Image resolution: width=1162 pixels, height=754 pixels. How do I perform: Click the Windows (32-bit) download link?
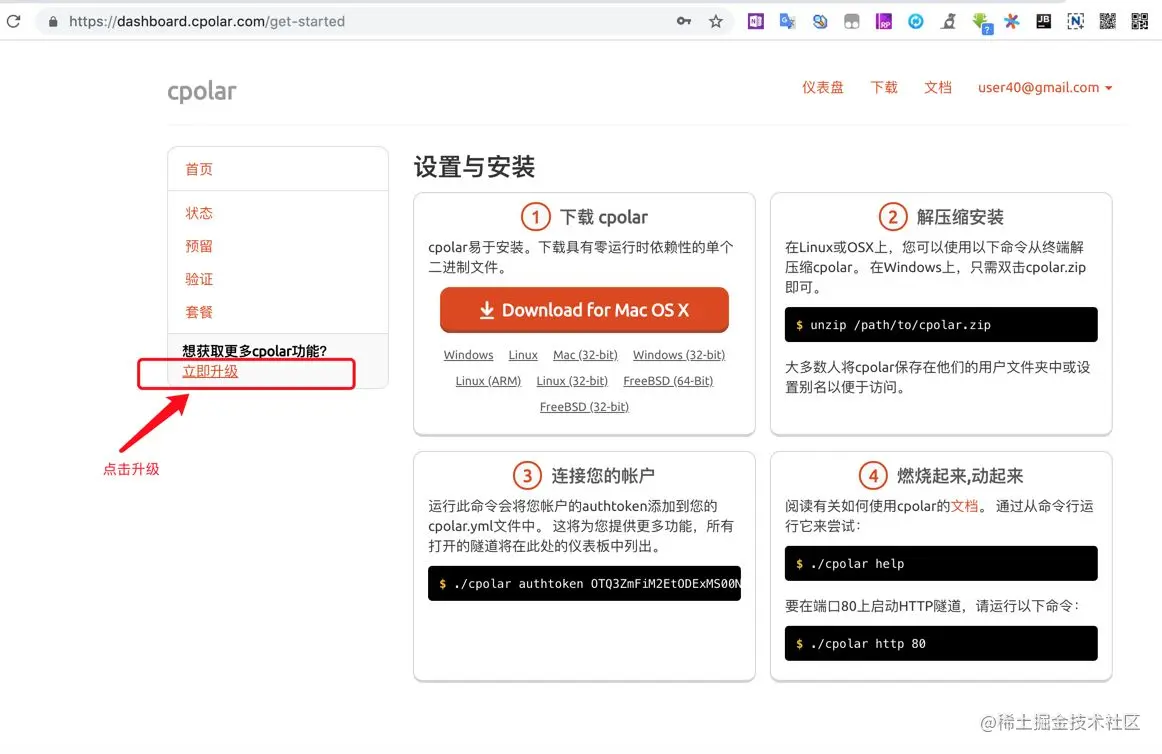[679, 355]
